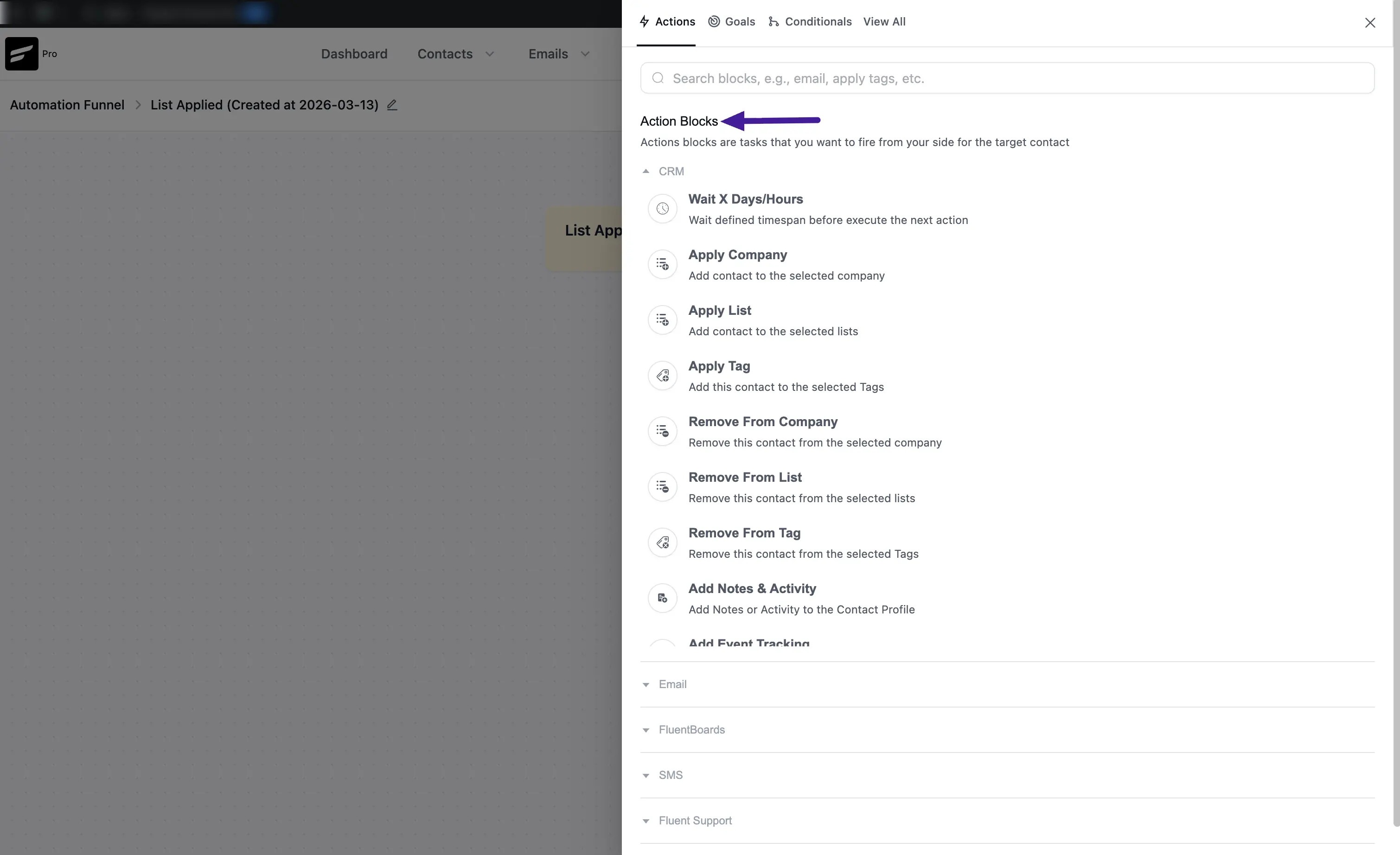Viewport: 1400px width, 855px height.
Task: Click the List Applied trigger card on canvas
Action: [584, 238]
